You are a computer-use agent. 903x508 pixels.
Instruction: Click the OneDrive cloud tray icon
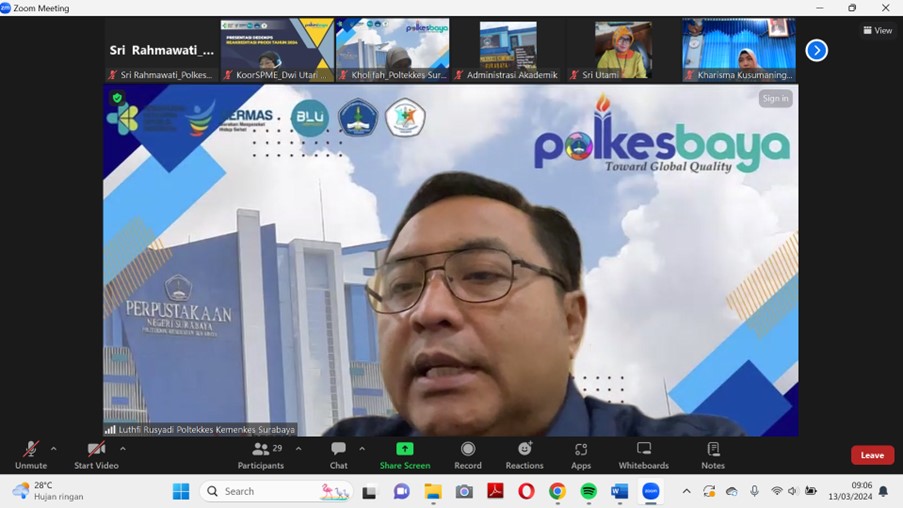point(731,491)
